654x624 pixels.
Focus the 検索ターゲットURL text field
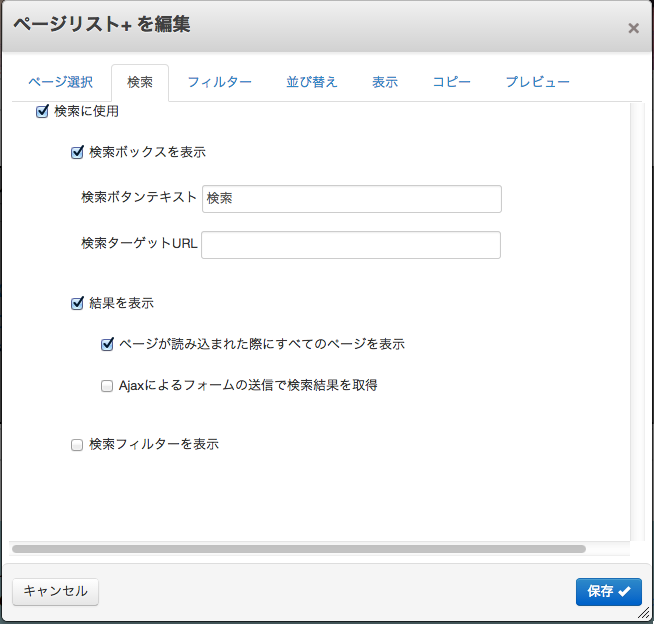click(x=351, y=245)
